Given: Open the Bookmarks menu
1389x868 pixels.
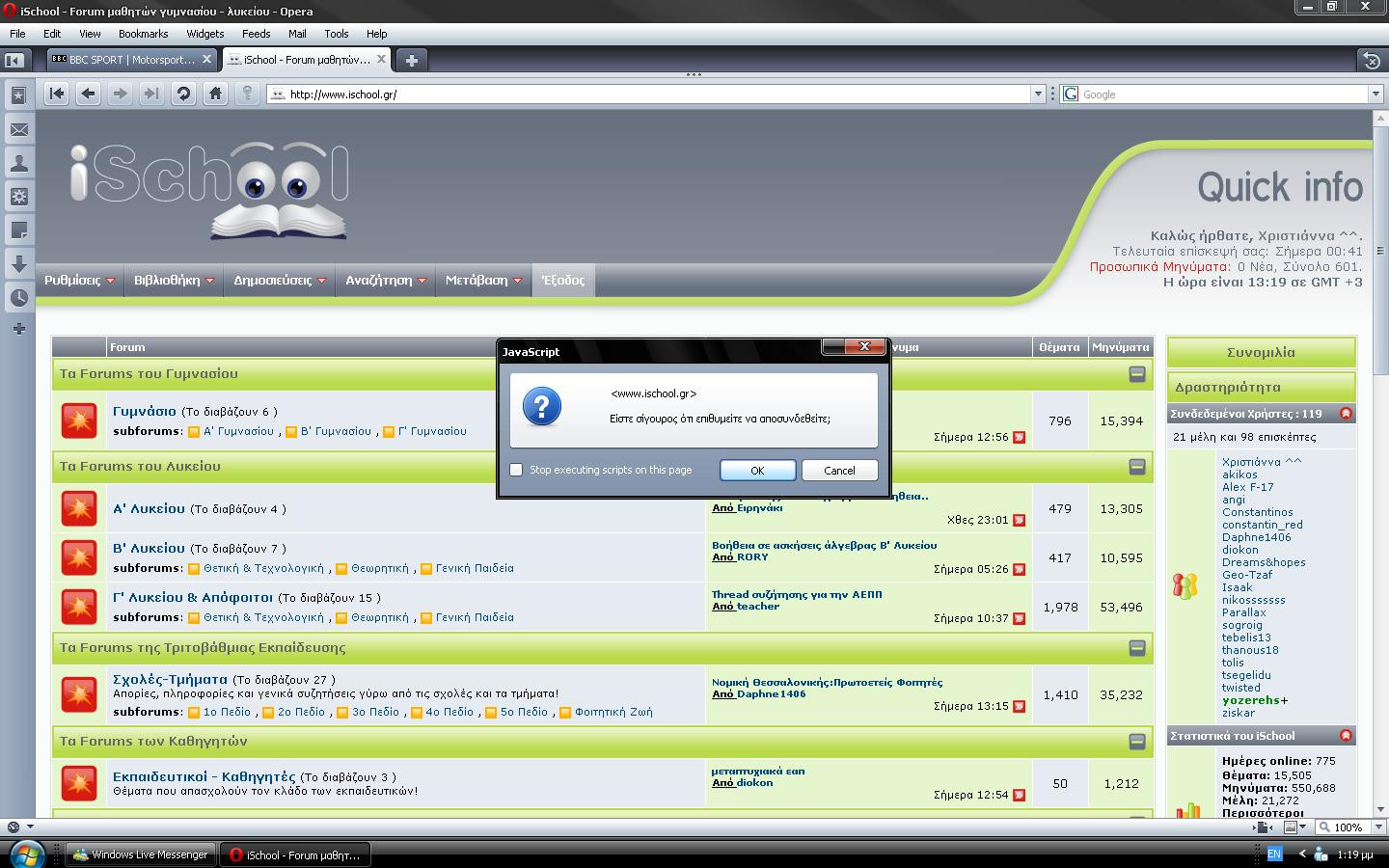Looking at the screenshot, I should 143,34.
